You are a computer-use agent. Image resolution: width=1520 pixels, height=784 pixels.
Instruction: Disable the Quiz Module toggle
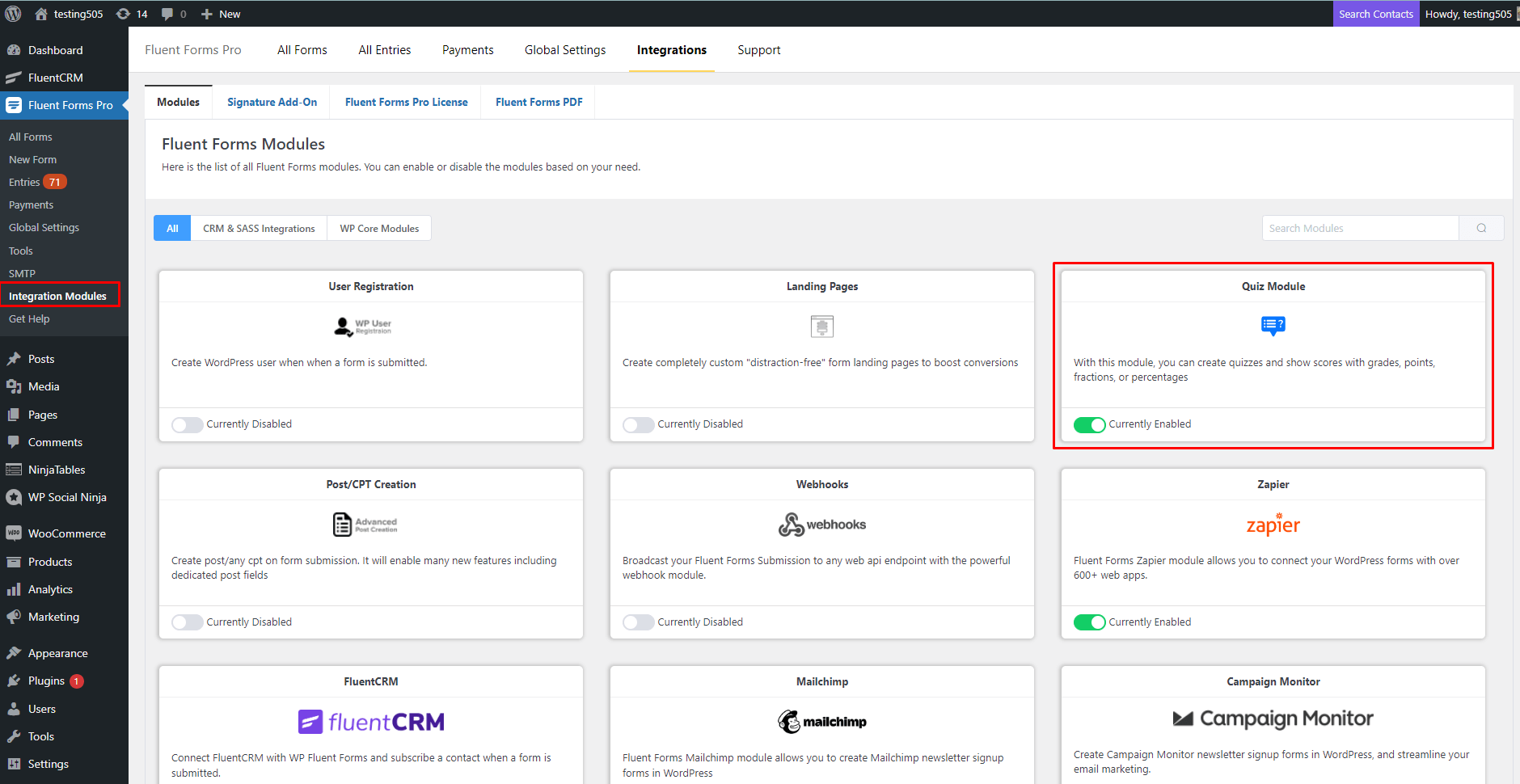(x=1090, y=424)
